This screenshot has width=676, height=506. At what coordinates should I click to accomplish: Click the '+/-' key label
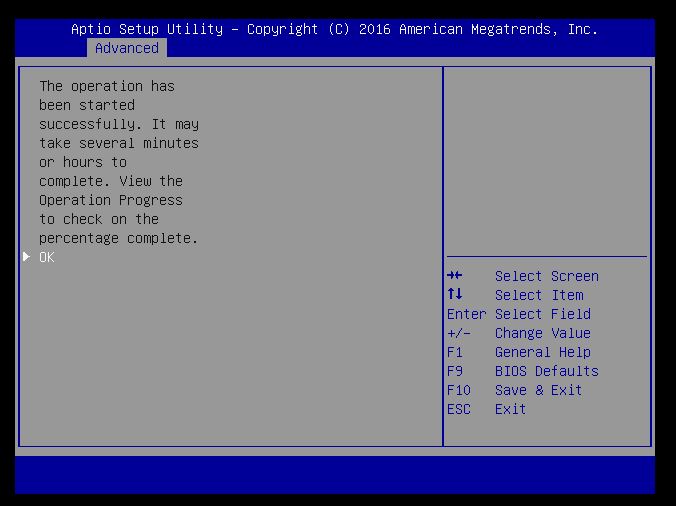459,333
